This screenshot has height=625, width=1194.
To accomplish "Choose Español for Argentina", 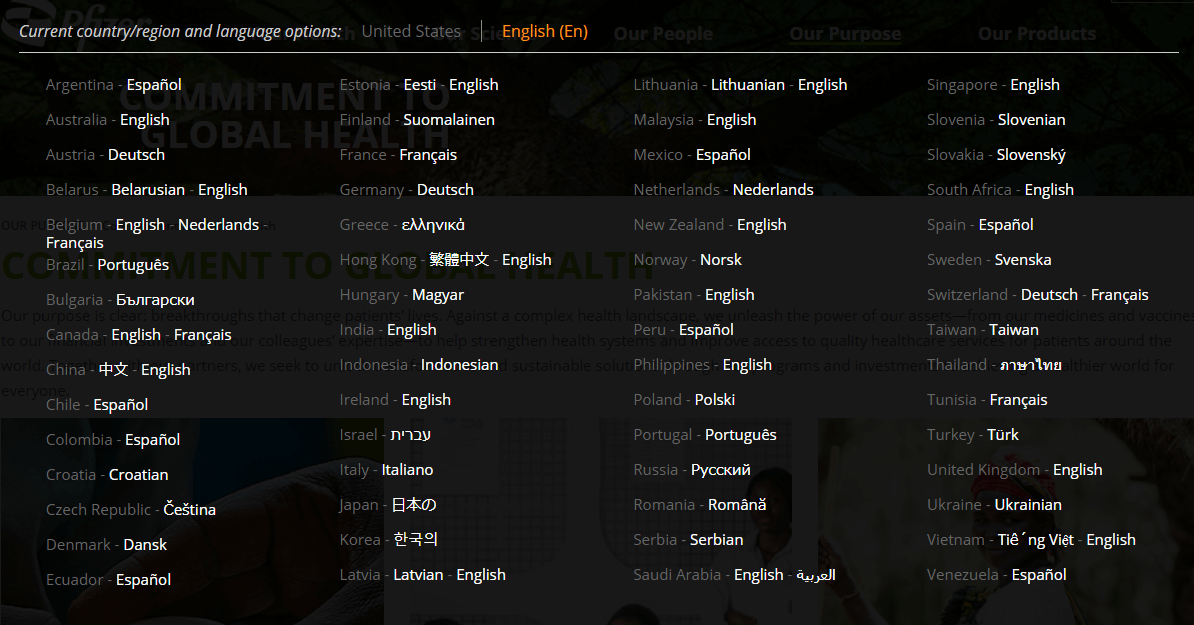I will click(154, 85).
